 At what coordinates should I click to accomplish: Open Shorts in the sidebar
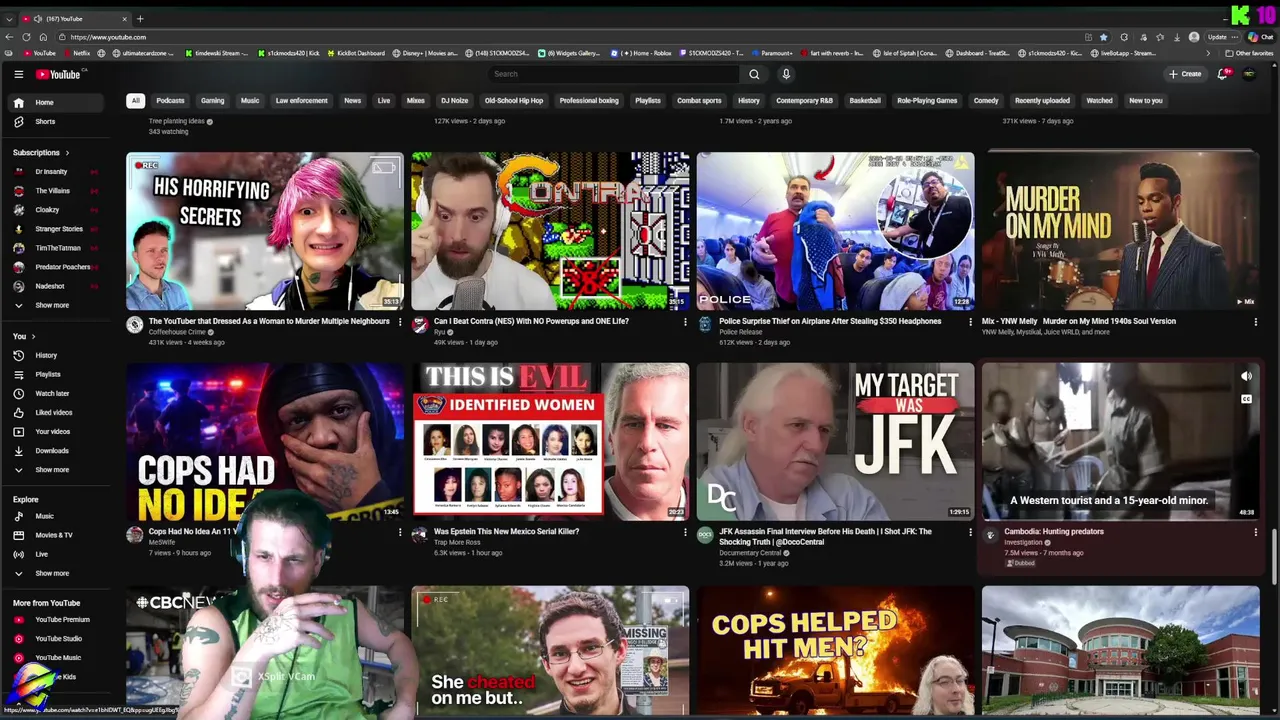[x=58, y=121]
